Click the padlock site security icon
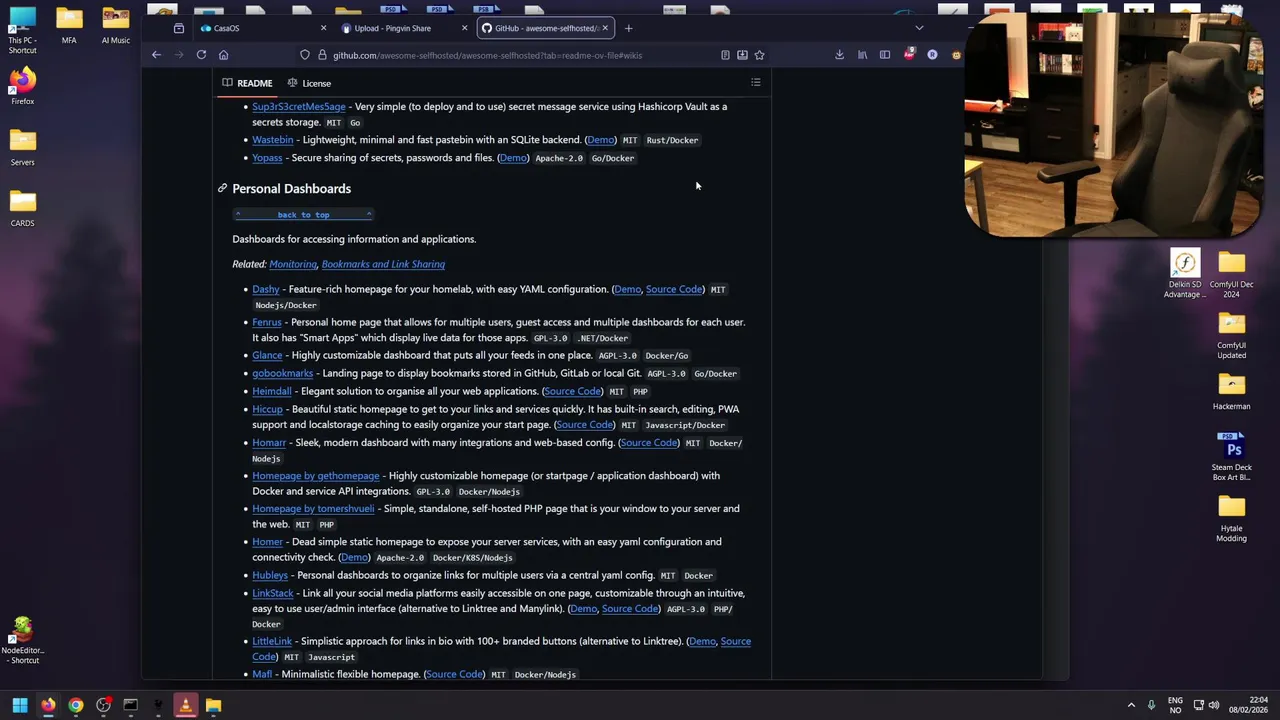1280x720 pixels. click(x=322, y=55)
